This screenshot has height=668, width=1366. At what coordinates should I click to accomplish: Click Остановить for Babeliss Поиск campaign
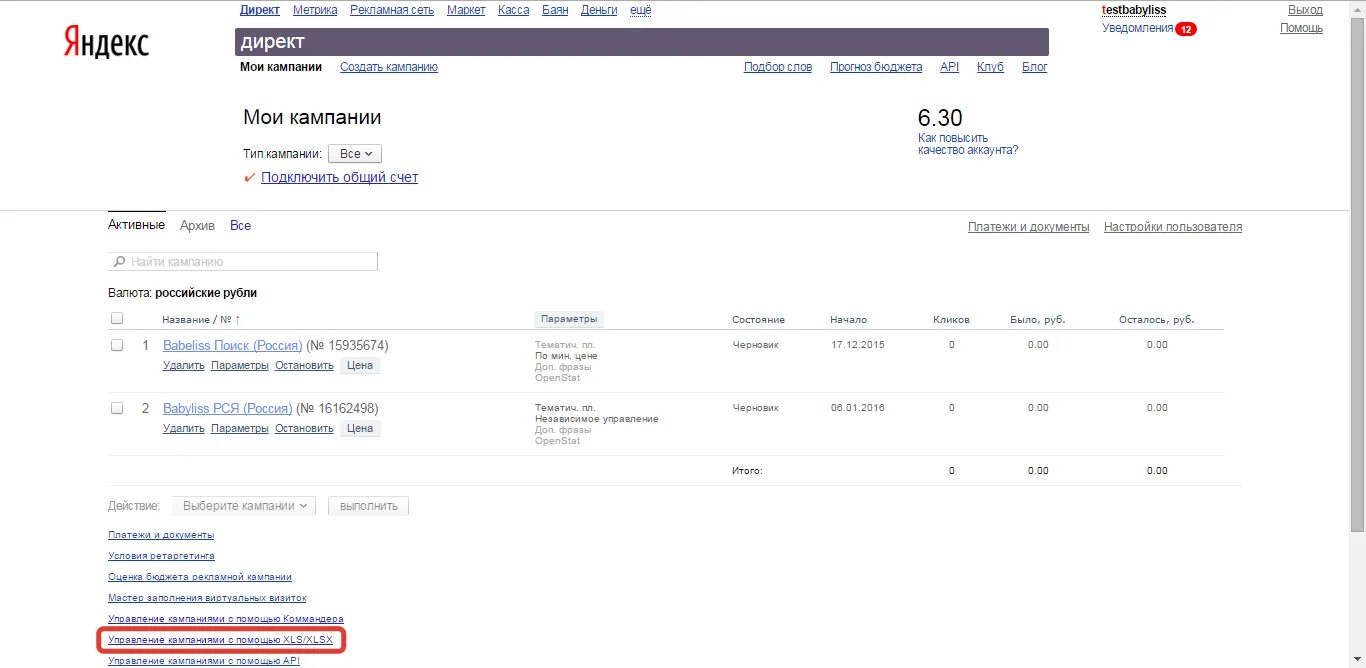tap(304, 365)
